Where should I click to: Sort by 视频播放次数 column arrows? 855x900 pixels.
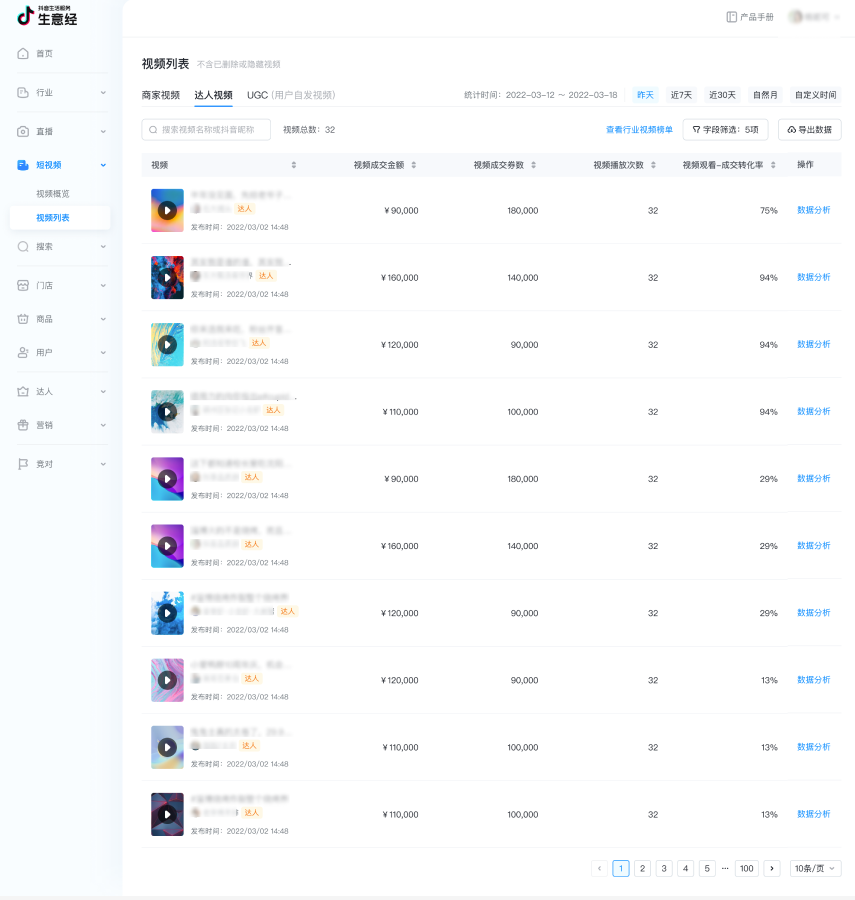click(x=653, y=165)
